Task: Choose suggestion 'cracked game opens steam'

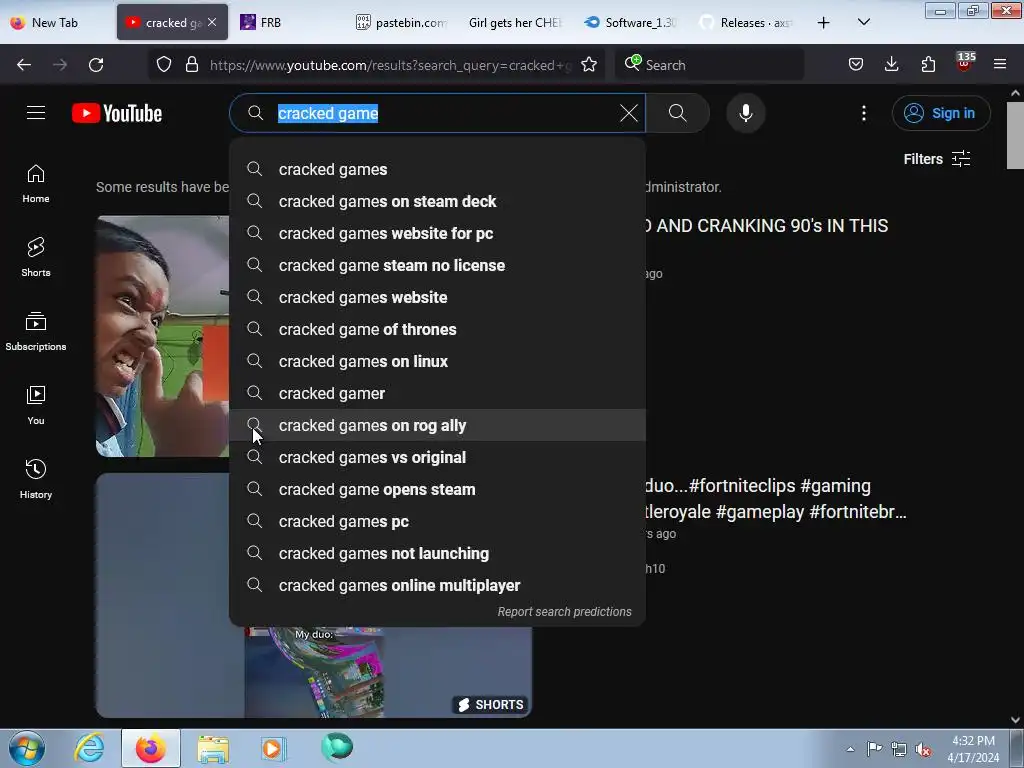Action: 438,489
